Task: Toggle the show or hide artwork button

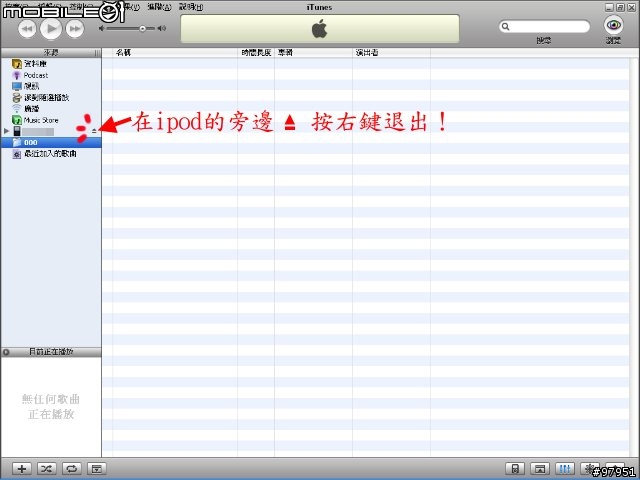Action: pos(97,469)
